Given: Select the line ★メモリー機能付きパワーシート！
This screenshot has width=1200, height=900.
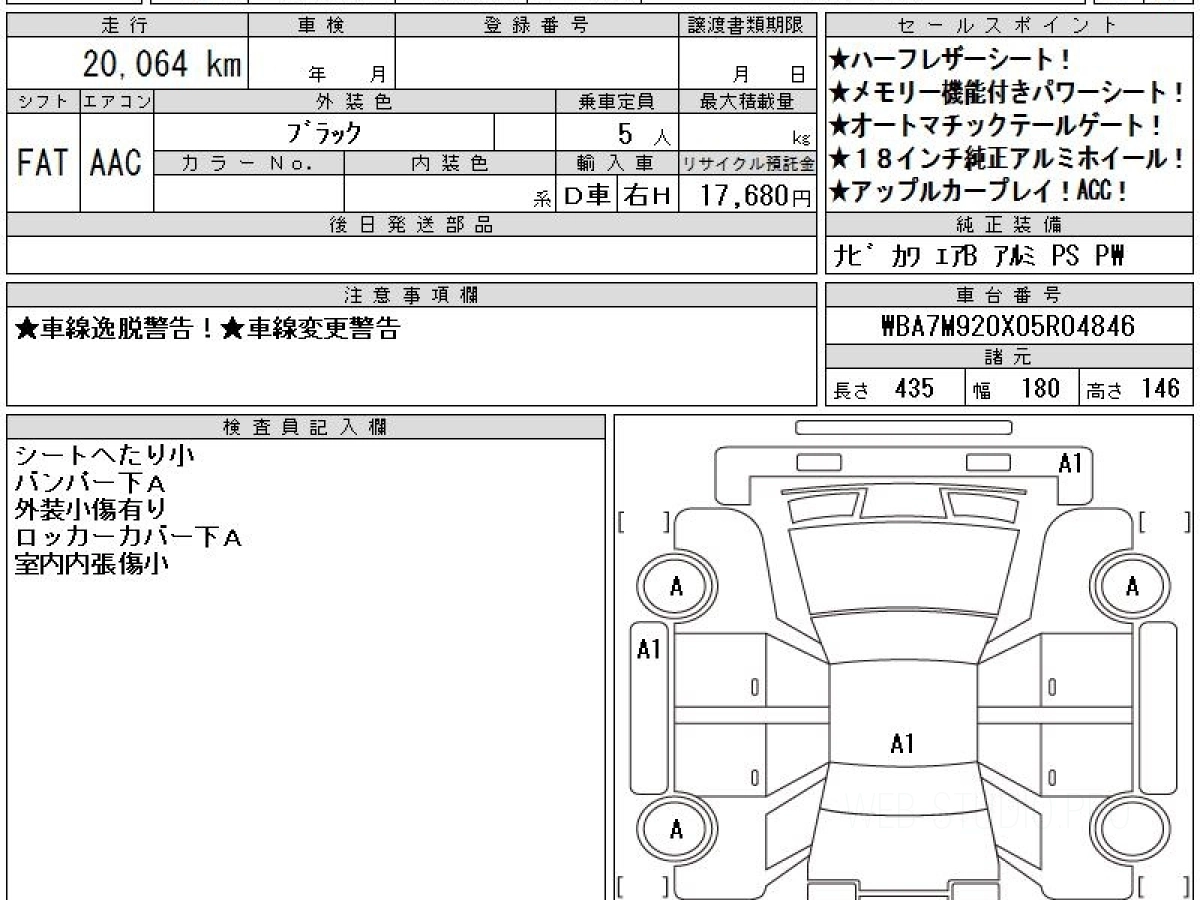Looking at the screenshot, I should (x=1008, y=93).
